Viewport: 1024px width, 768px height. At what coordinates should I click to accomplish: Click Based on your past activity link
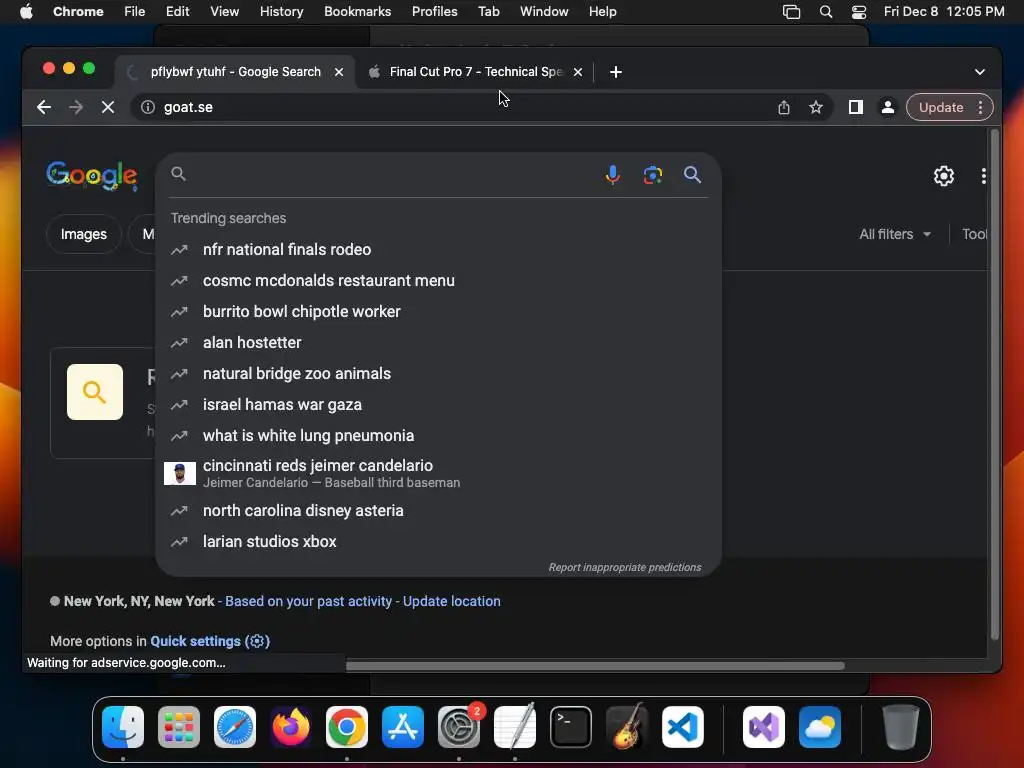pyautogui.click(x=308, y=601)
